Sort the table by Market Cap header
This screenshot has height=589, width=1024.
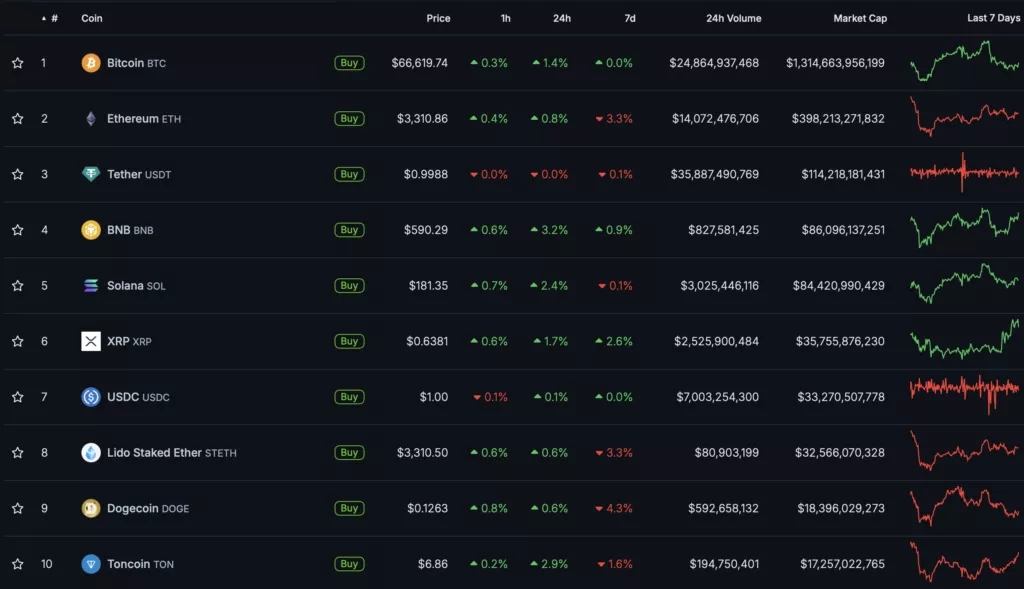859,18
